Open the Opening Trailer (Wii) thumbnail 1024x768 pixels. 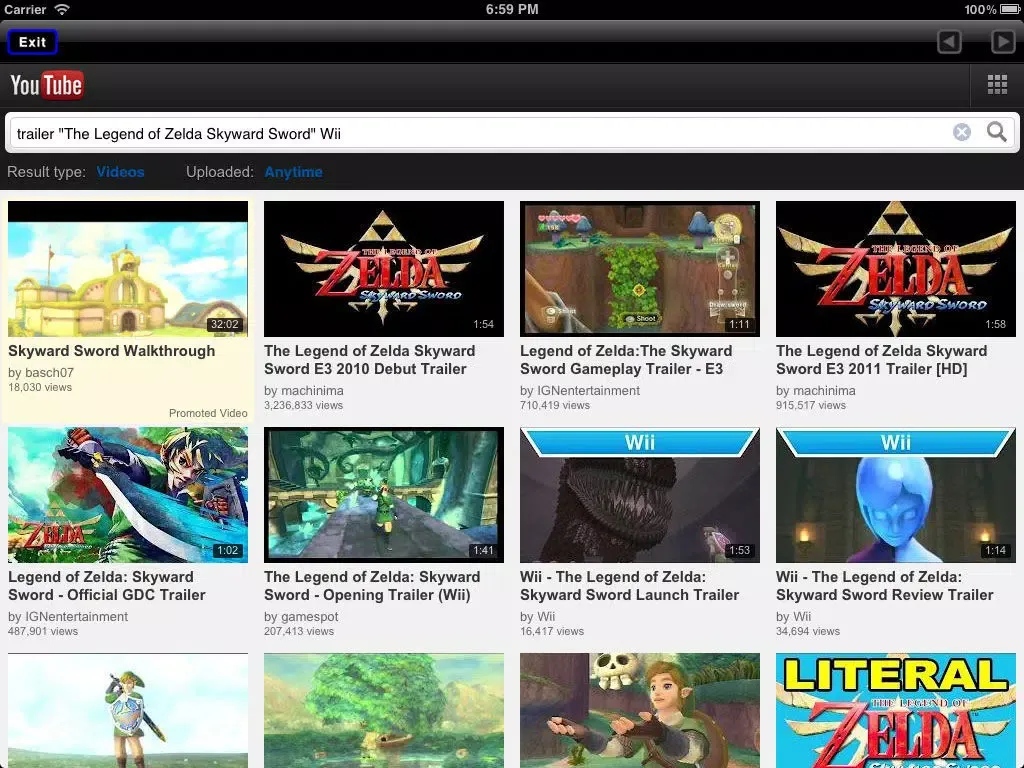click(x=384, y=495)
